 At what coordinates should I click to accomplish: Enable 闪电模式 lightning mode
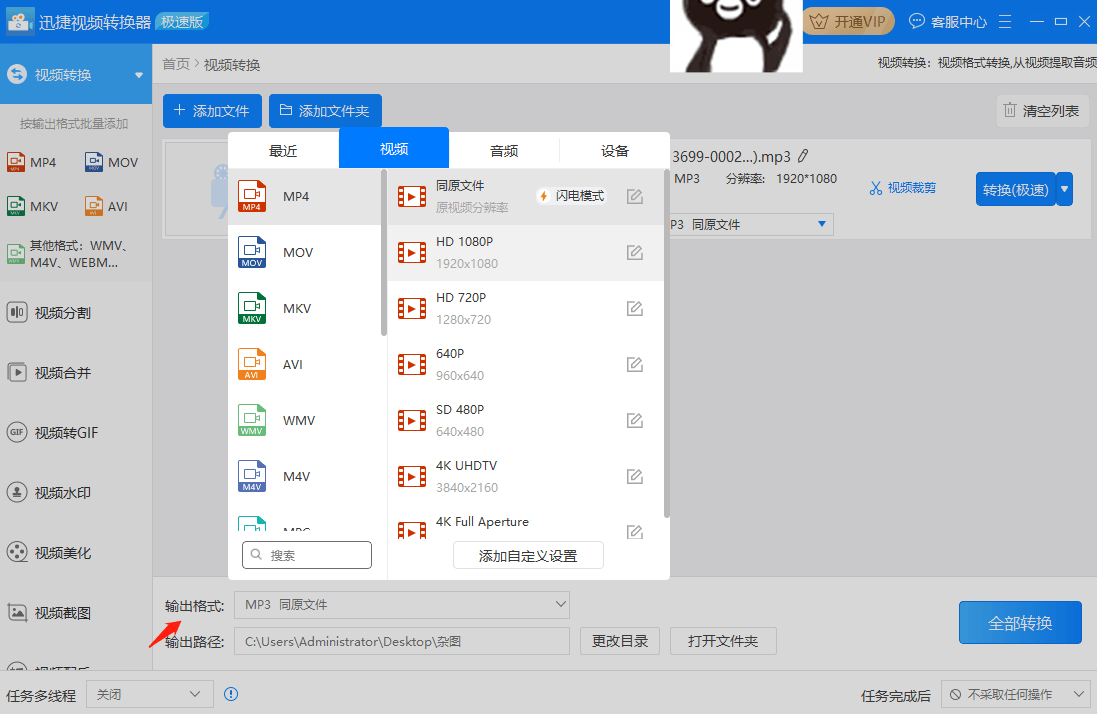coord(571,196)
